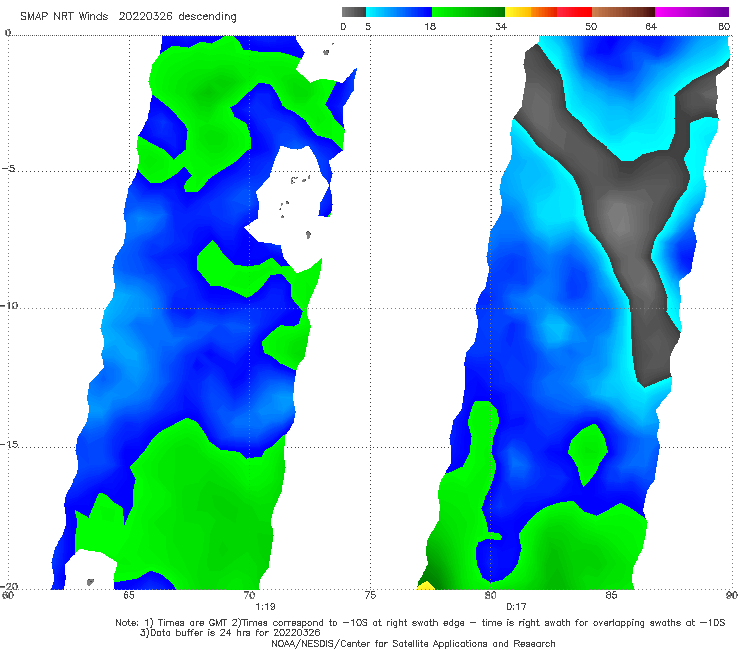Click the note line starting 'Note: 1) Times are GMT'
The image size is (740, 650).
[x=420, y=623]
